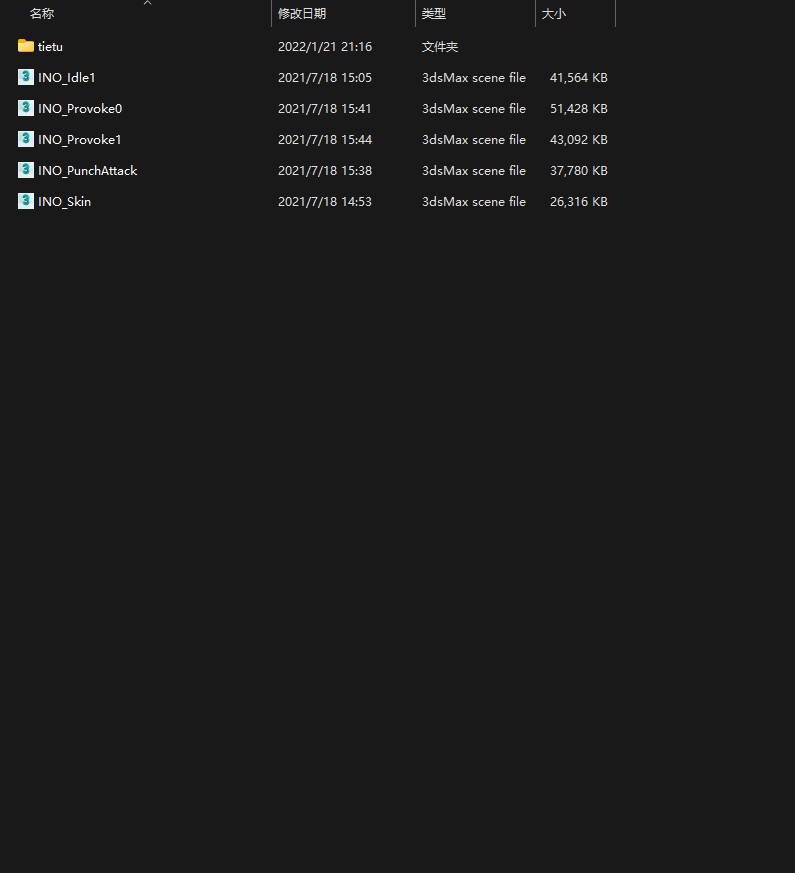Sort files by the 修改日期 column header
Viewport: 795px width, 873px height.
[302, 14]
